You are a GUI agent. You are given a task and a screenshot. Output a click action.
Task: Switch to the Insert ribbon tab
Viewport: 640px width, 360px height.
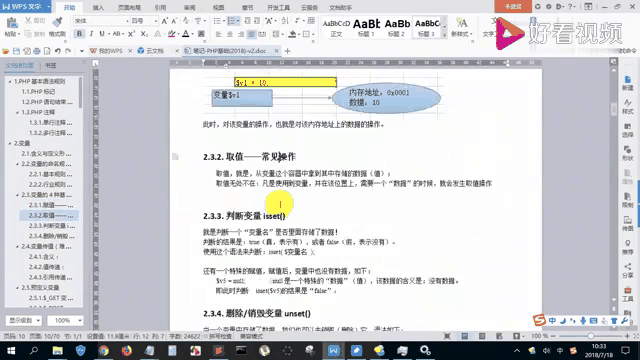pos(98,7)
